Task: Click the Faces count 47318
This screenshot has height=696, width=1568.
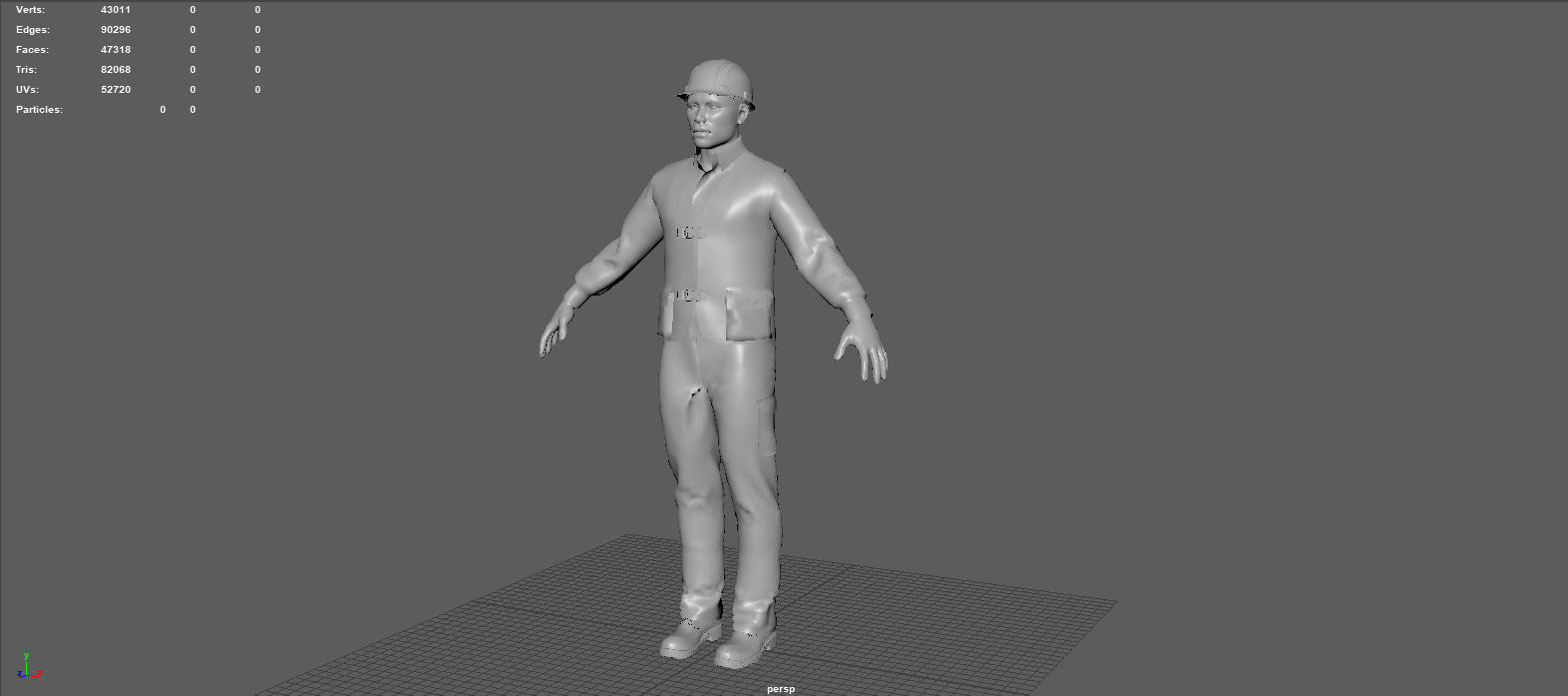Action: tap(116, 49)
